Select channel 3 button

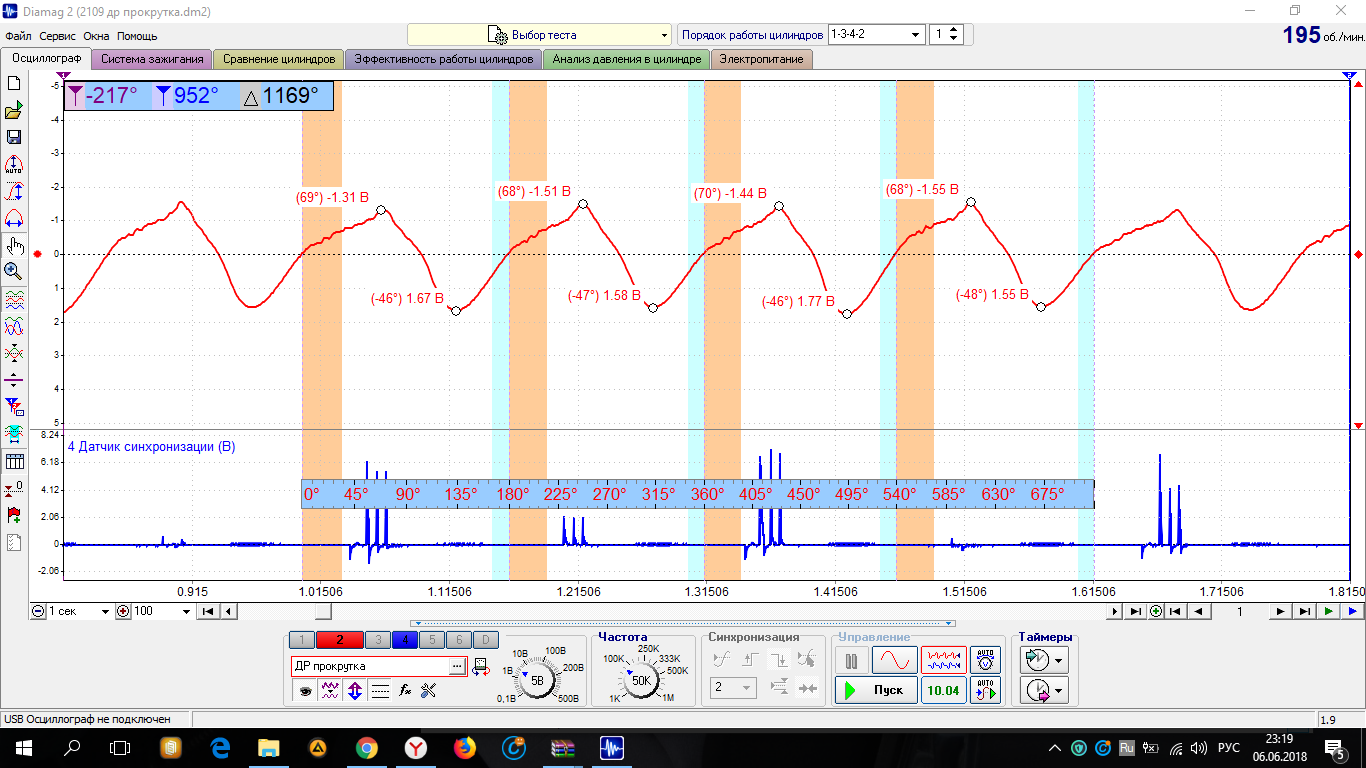[378, 640]
